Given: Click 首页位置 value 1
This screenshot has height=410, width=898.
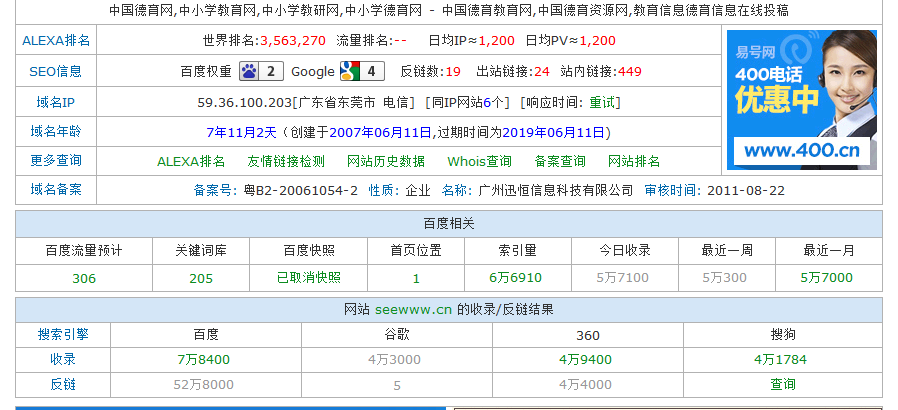Looking at the screenshot, I should tap(416, 278).
